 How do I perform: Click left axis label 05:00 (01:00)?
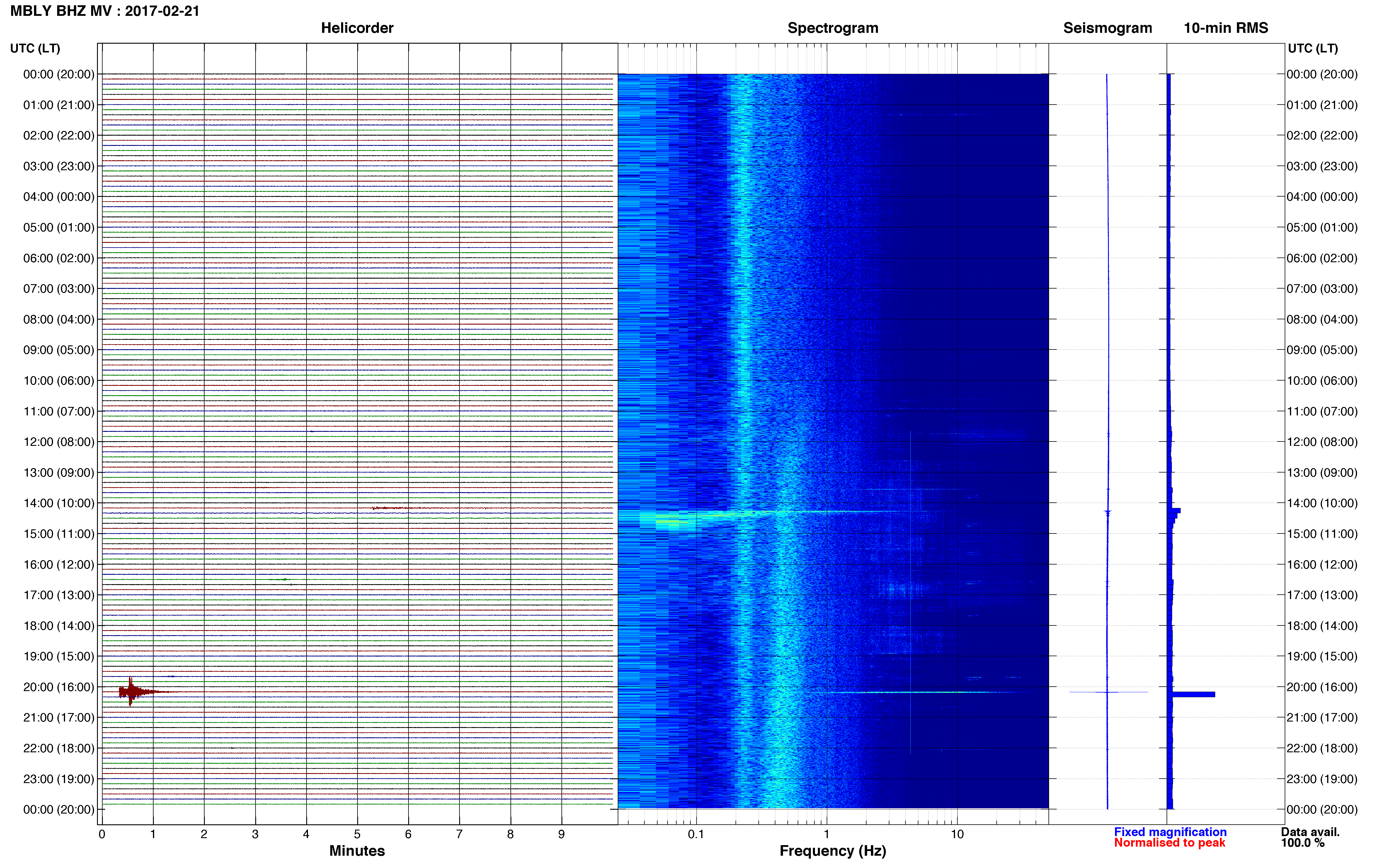(59, 227)
